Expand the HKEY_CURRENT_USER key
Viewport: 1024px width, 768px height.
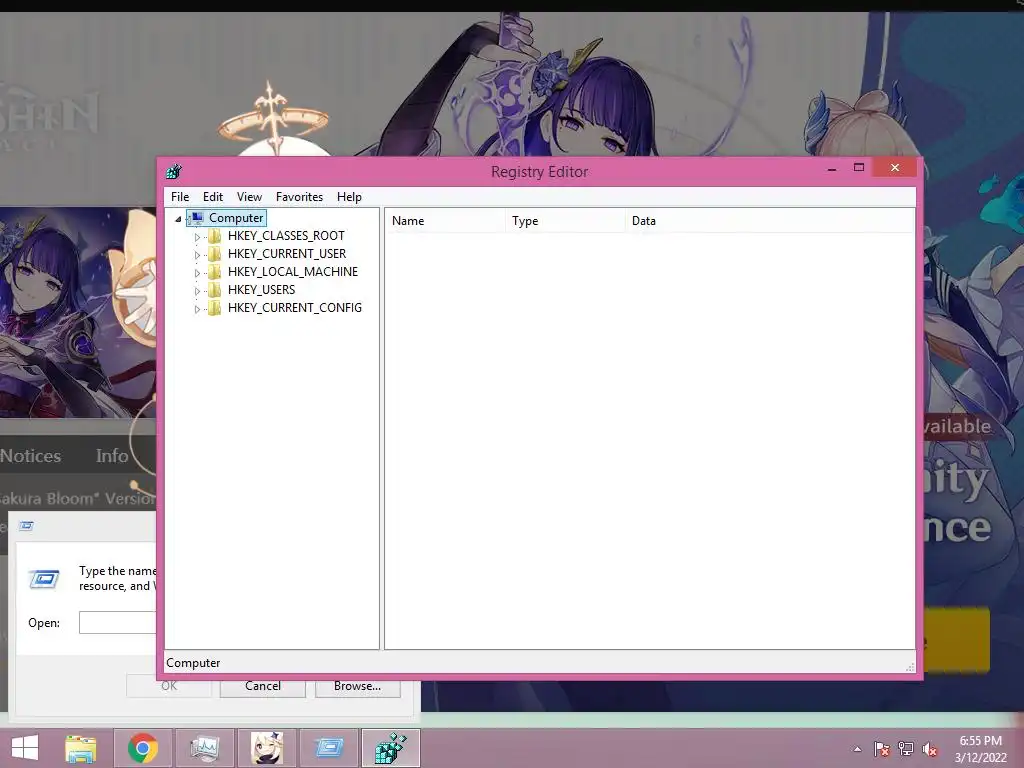point(197,255)
